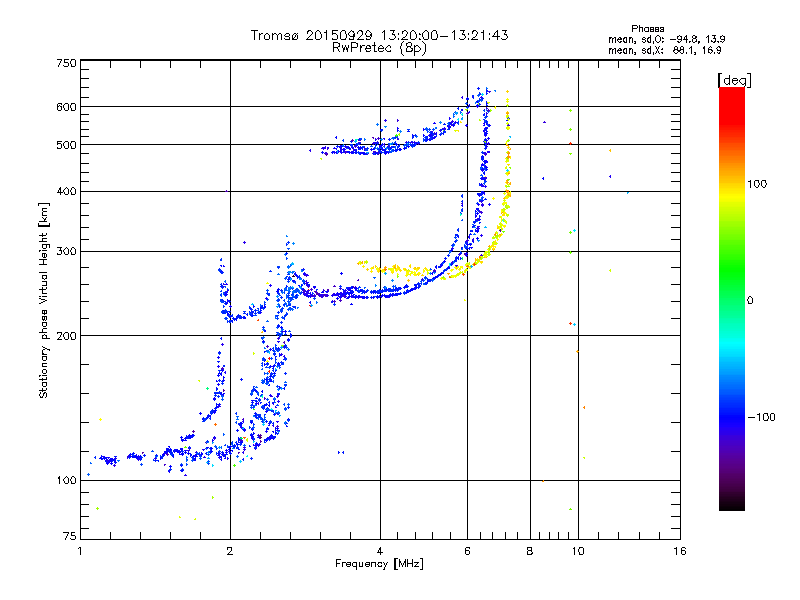This screenshot has width=800, height=600.
Task: Click the y-axis label '300'
Action: (x=67, y=252)
